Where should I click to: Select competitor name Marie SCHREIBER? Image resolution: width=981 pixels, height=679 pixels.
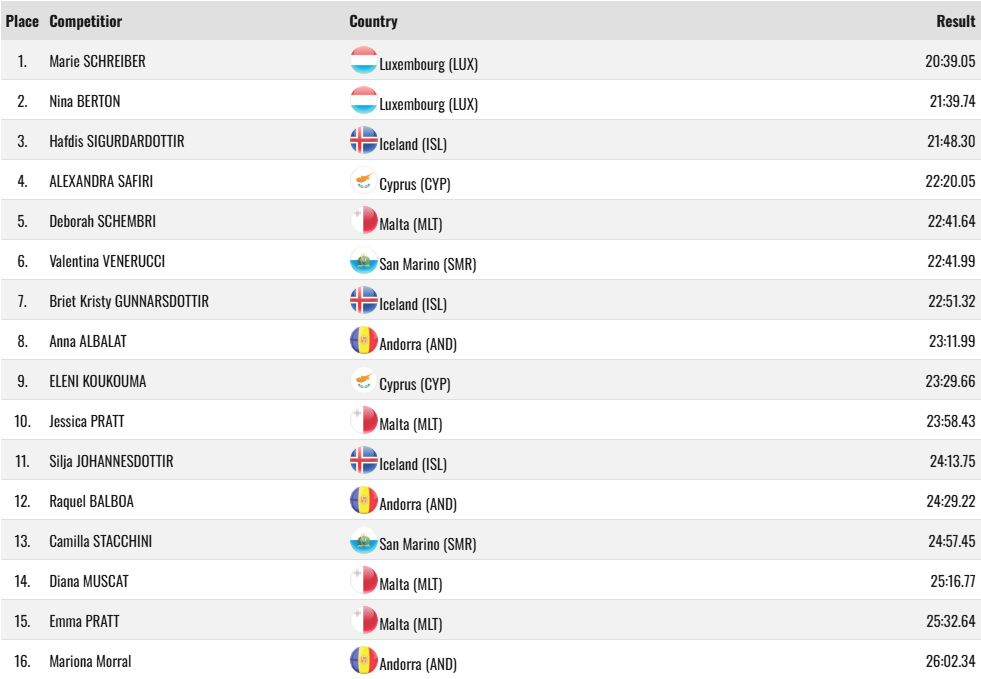coord(98,61)
